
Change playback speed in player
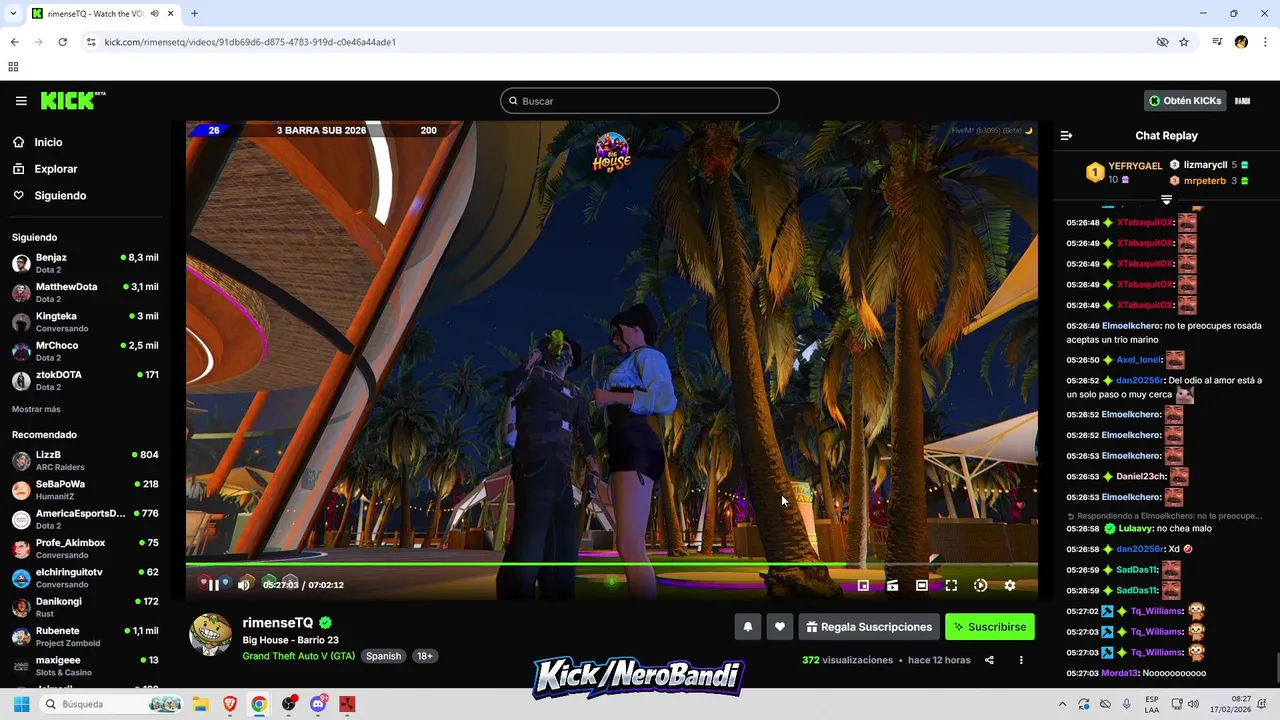[980, 585]
